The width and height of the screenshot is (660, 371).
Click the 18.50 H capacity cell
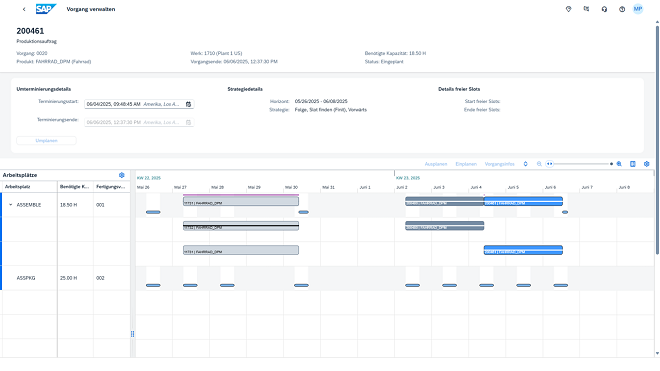coord(75,205)
